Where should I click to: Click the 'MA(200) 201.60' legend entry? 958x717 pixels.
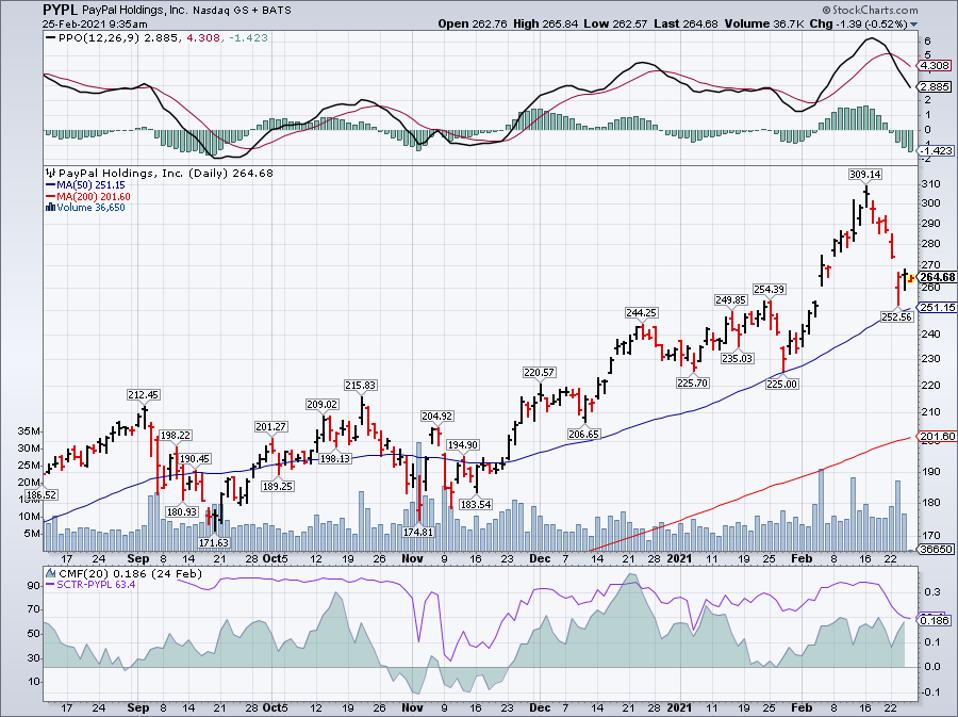click(93, 197)
